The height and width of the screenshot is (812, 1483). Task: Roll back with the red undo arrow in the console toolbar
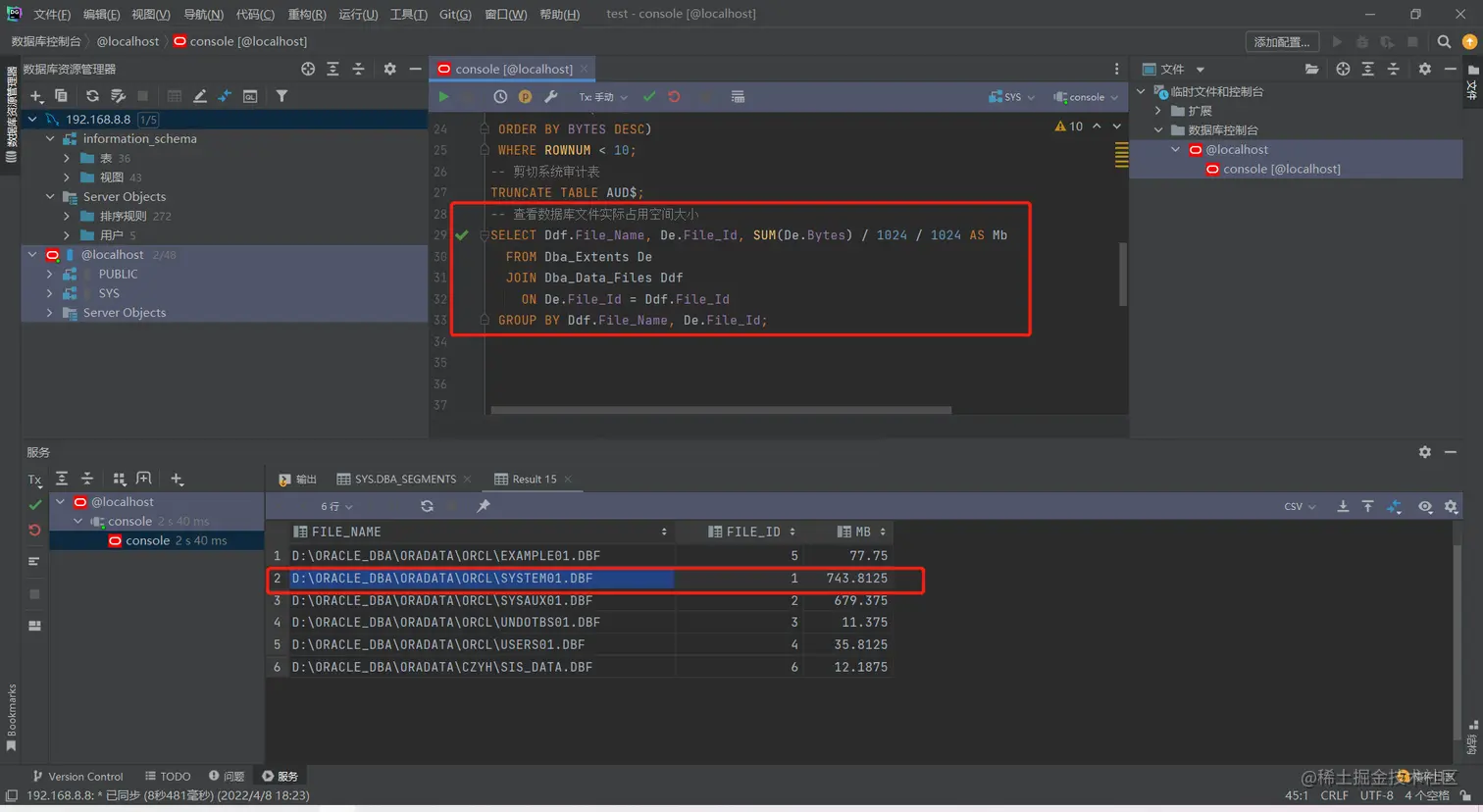[674, 97]
